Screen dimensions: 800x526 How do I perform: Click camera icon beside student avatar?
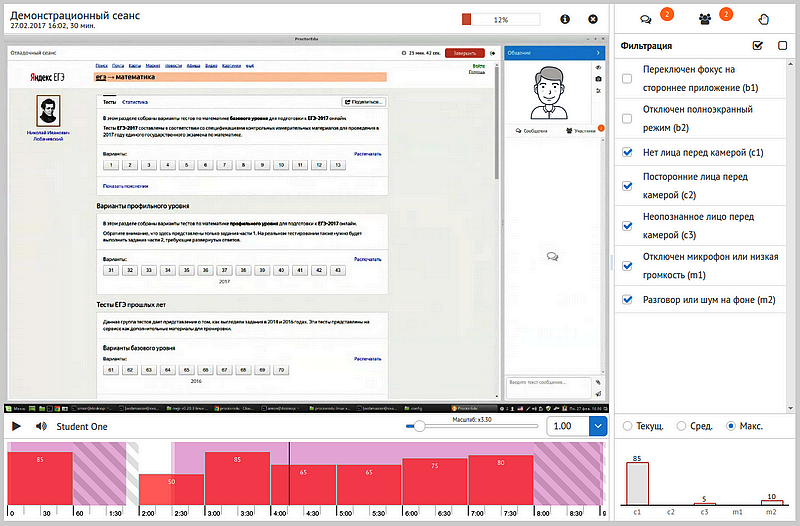(x=598, y=79)
